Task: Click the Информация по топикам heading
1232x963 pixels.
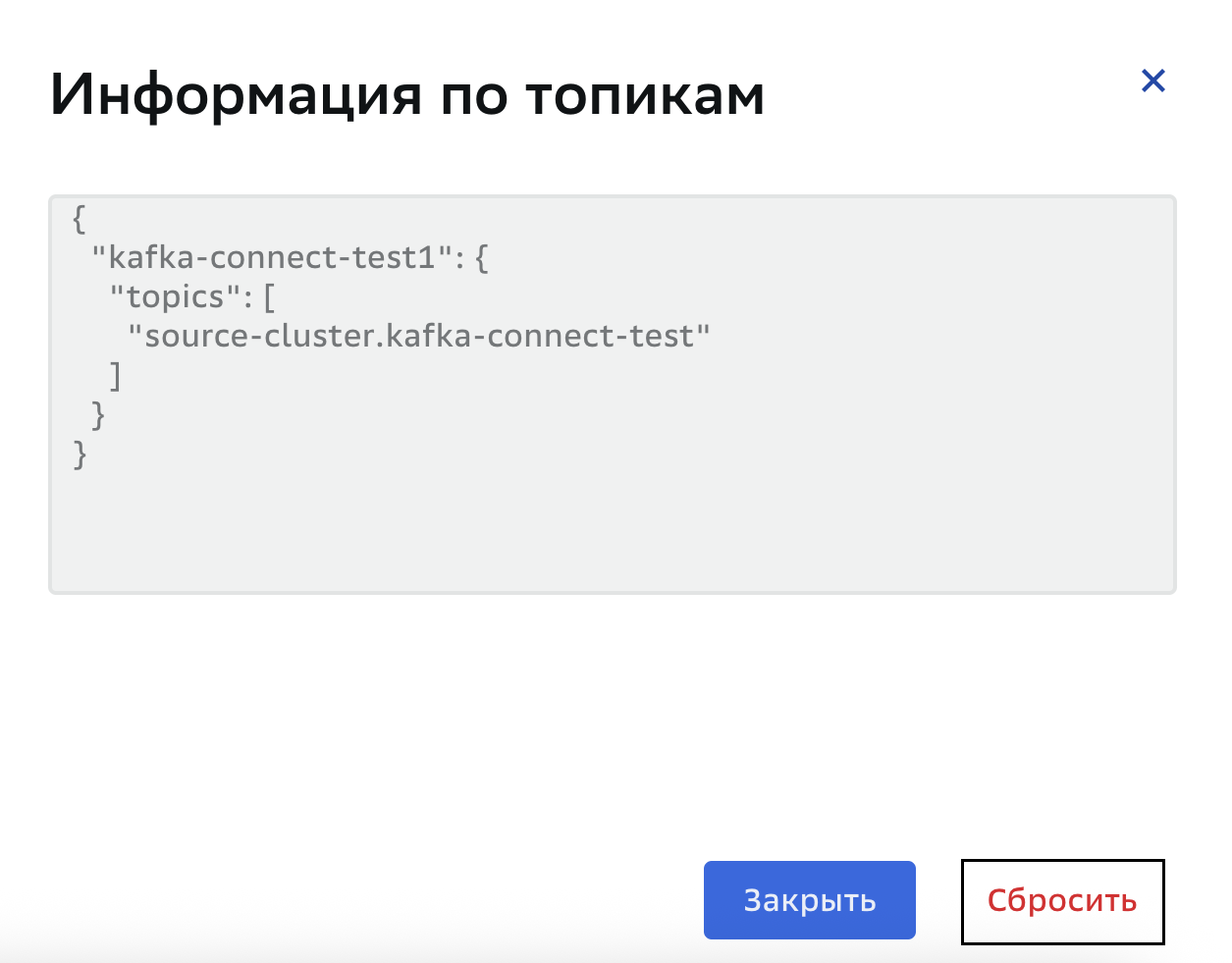Action: 407,94
